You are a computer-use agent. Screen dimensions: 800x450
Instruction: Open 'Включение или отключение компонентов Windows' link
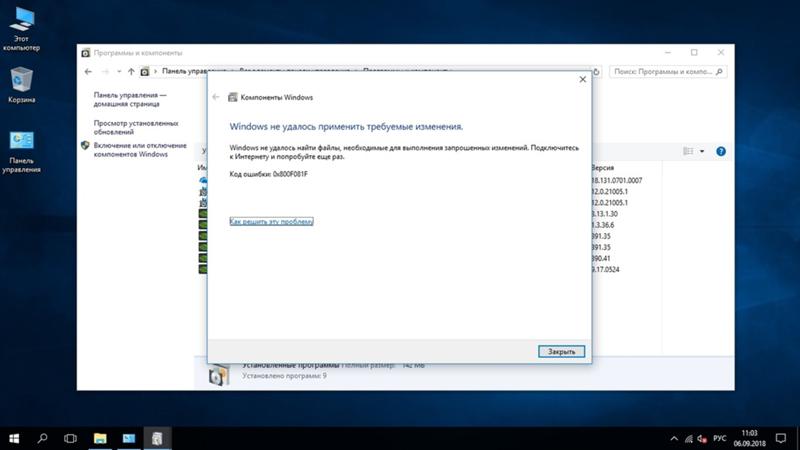pos(140,149)
